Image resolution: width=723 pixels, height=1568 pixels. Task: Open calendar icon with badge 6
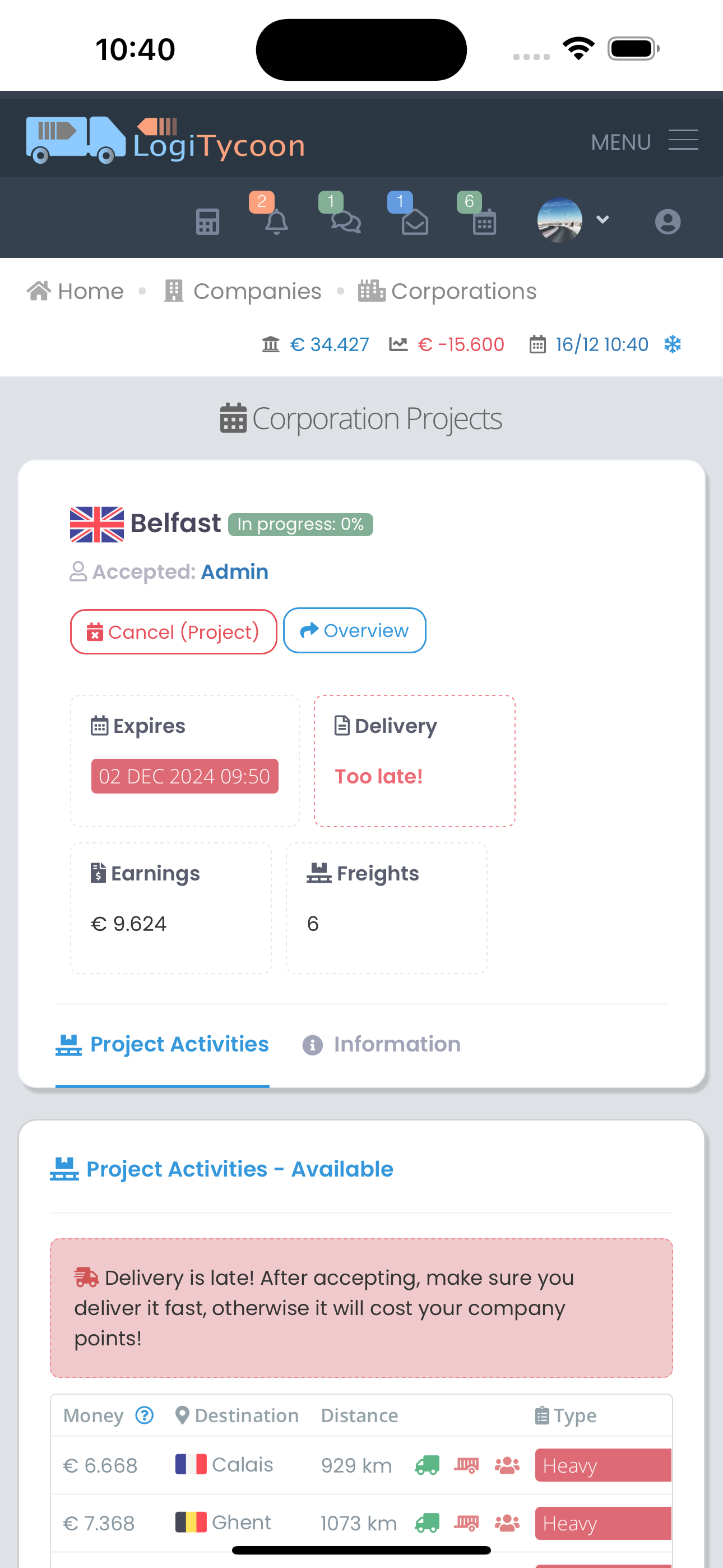click(484, 222)
